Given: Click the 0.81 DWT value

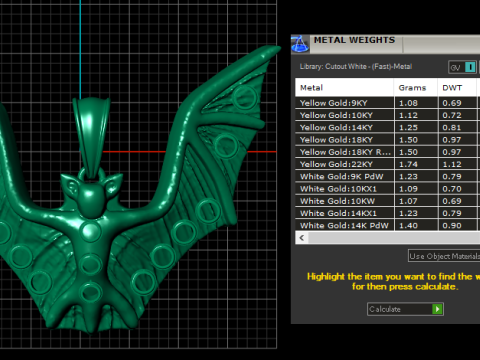Looking at the screenshot, I should 452,128.
